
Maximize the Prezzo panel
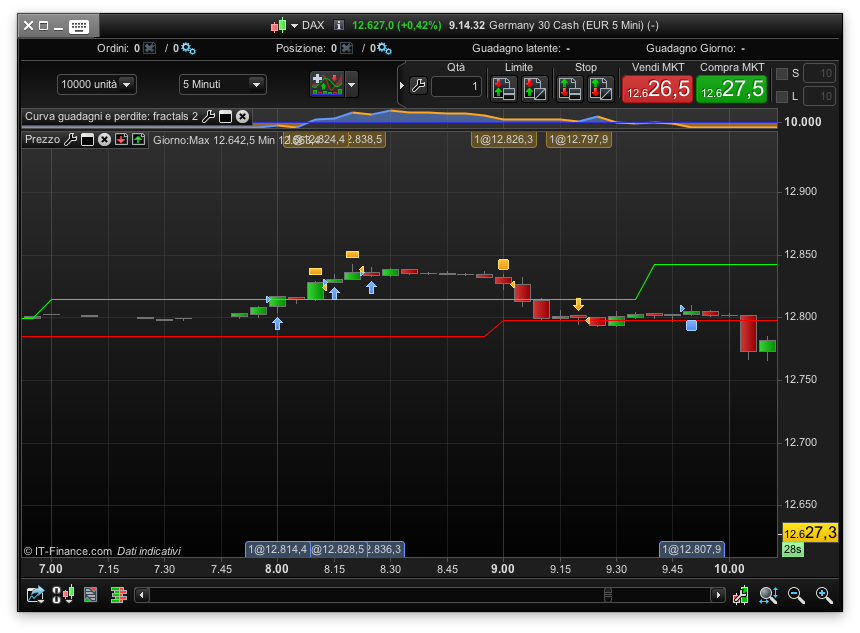(87, 140)
